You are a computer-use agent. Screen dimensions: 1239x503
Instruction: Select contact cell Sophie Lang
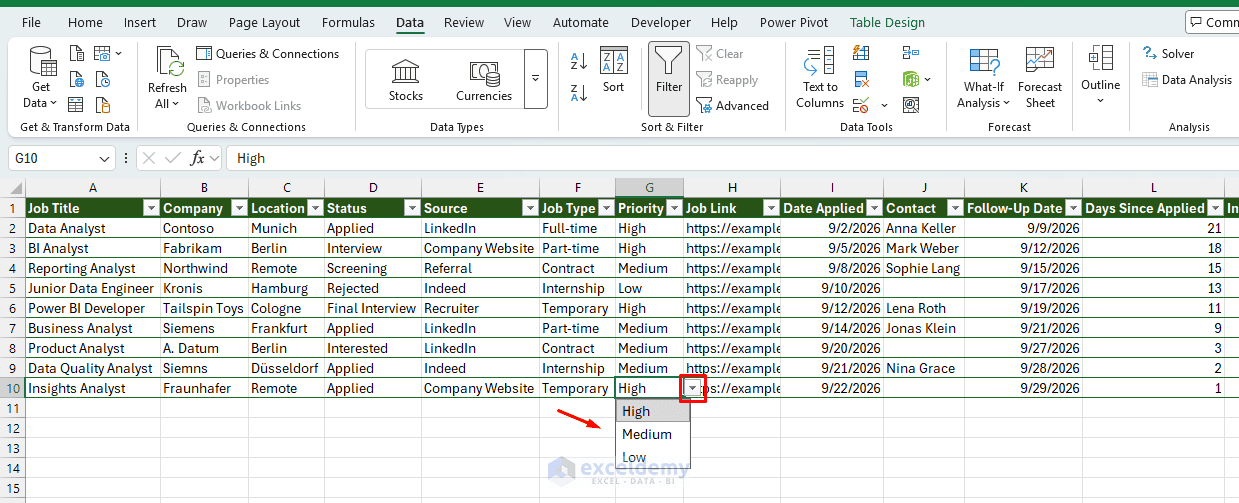coord(924,268)
